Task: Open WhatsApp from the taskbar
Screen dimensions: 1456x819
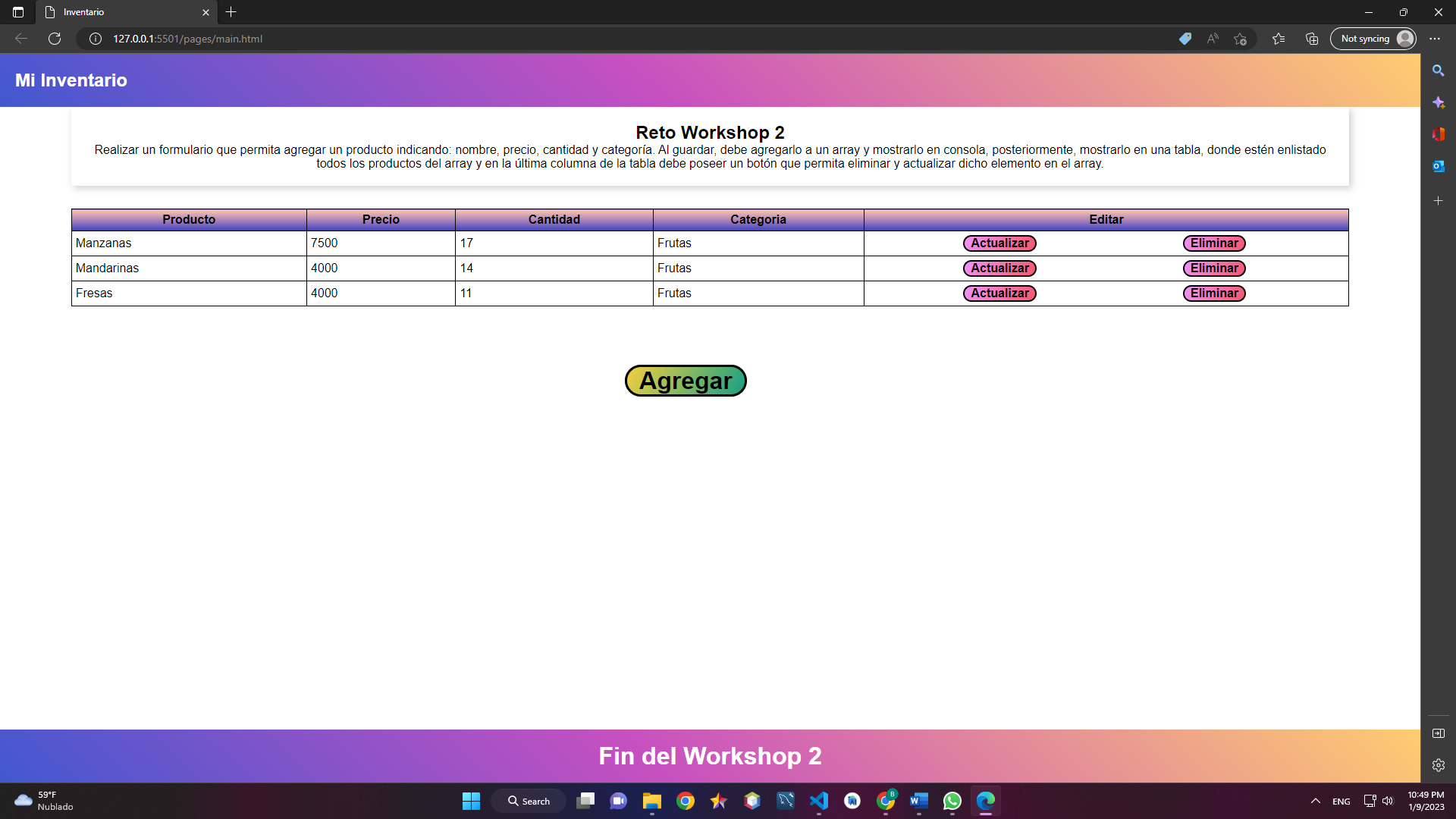Action: tap(952, 801)
